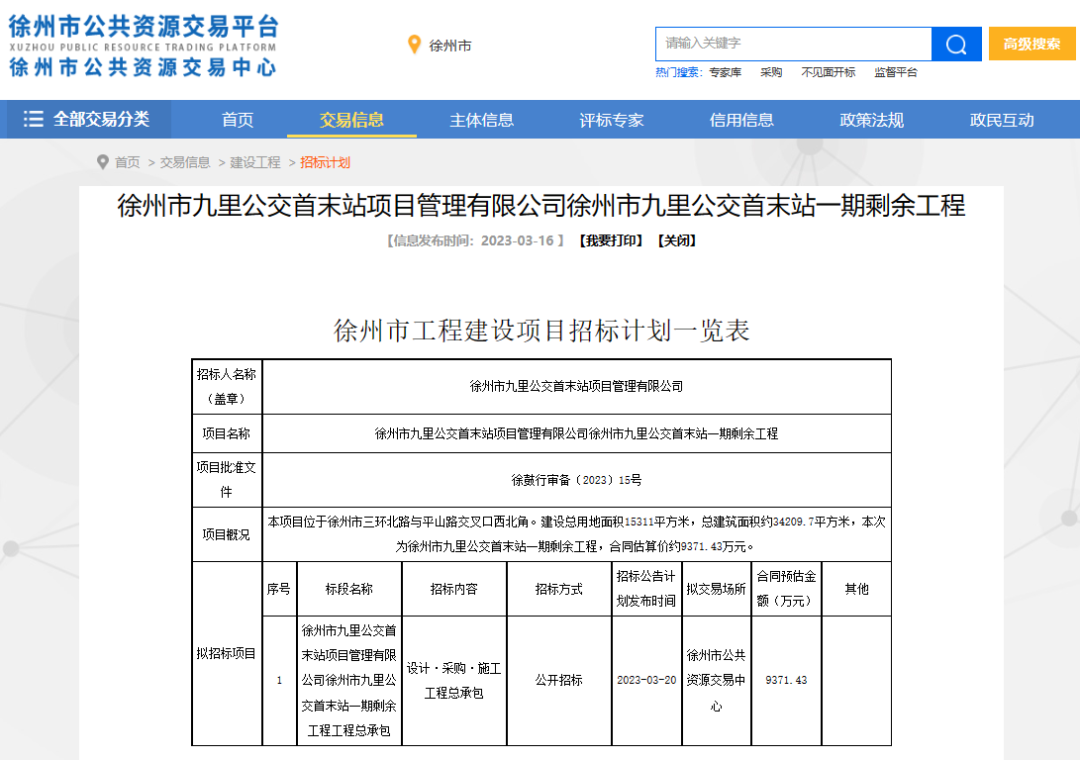Click the 设计·采购·施工工程总承包 cell
Screen dimensions: 1080x760
click(x=454, y=680)
